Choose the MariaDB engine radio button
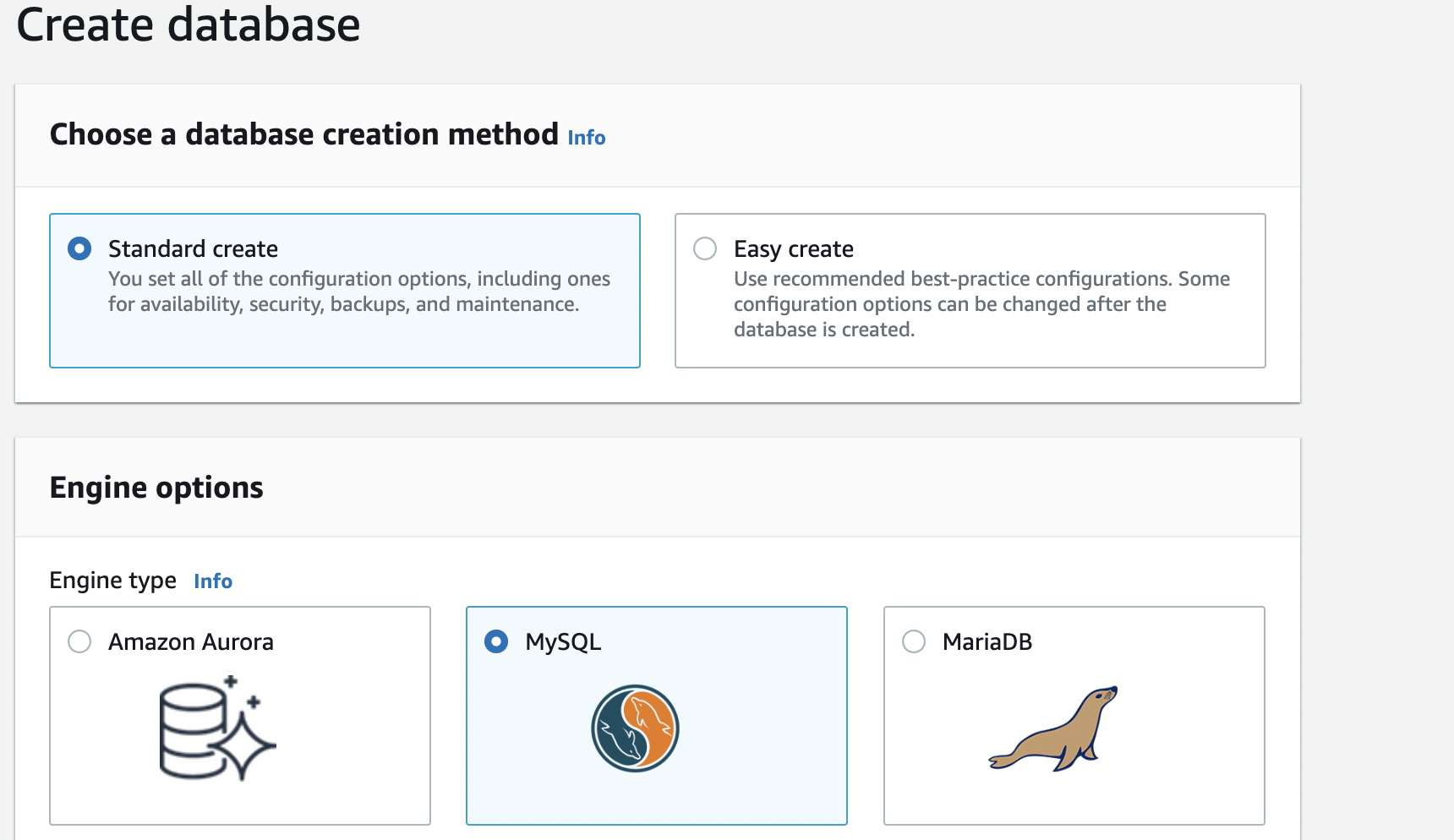The height and width of the screenshot is (840, 1454). [914, 641]
